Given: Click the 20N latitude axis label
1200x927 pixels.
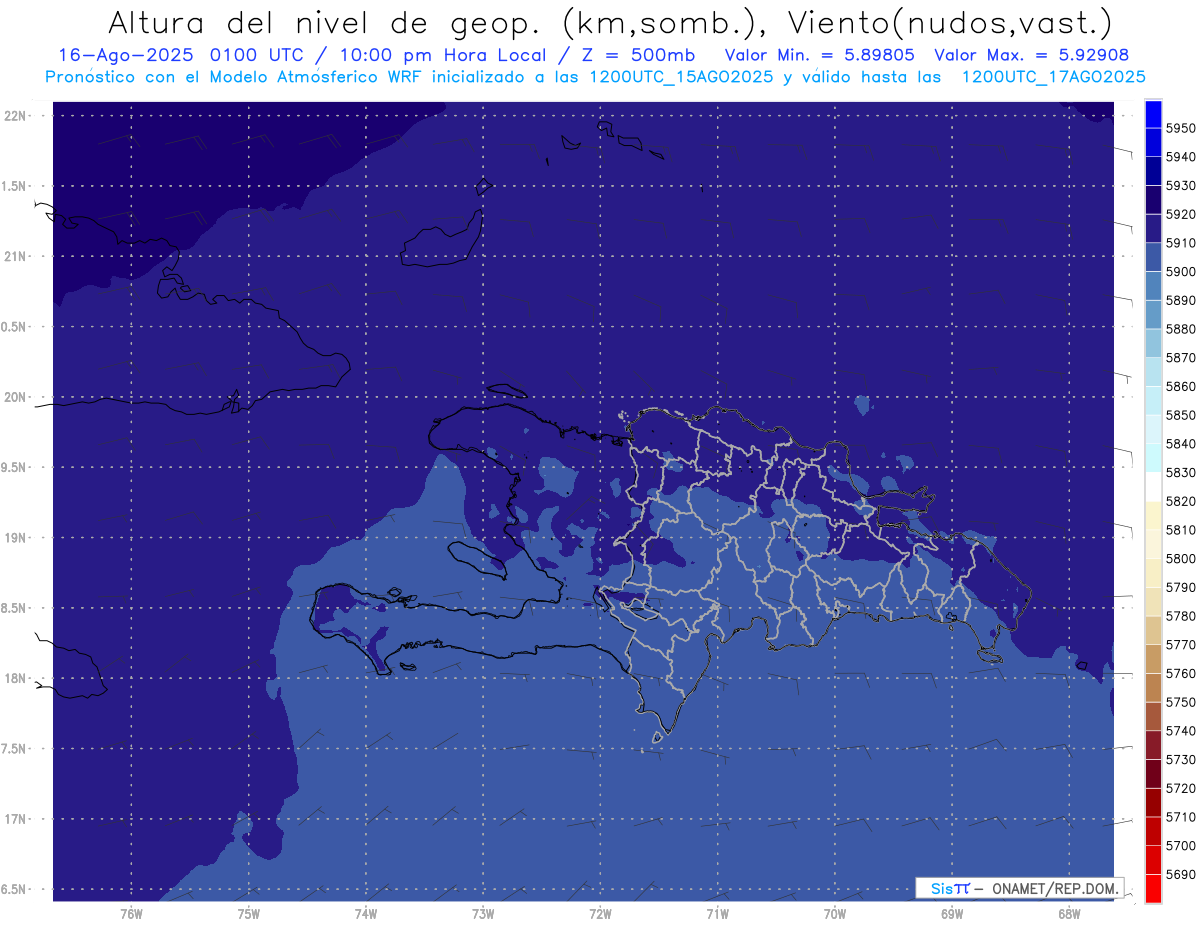Looking at the screenshot, I should click(17, 397).
